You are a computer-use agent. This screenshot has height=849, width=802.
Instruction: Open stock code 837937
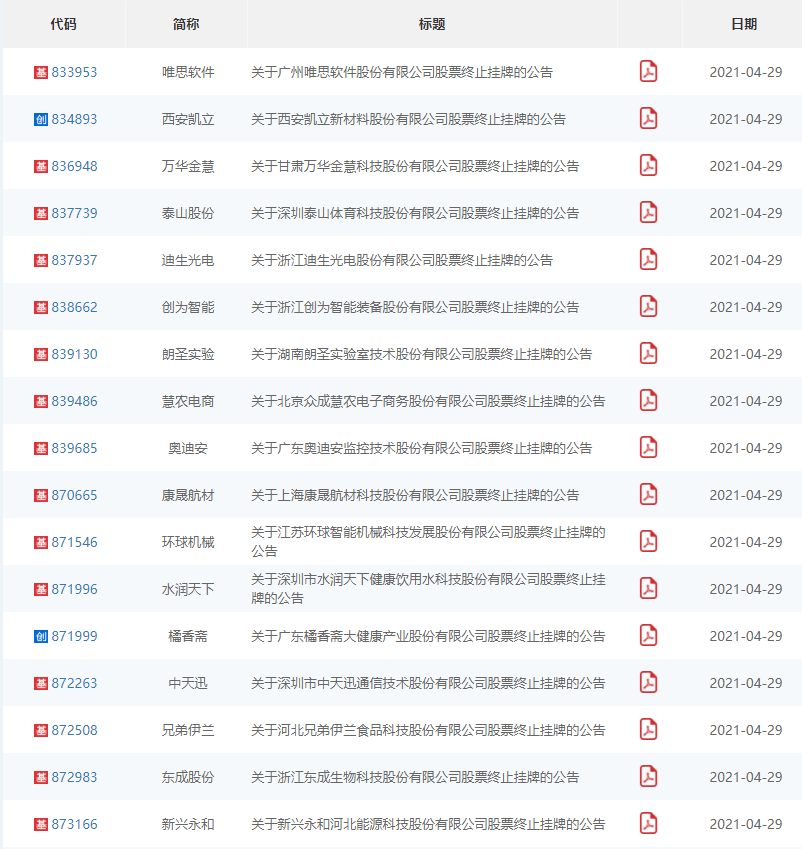click(x=74, y=260)
